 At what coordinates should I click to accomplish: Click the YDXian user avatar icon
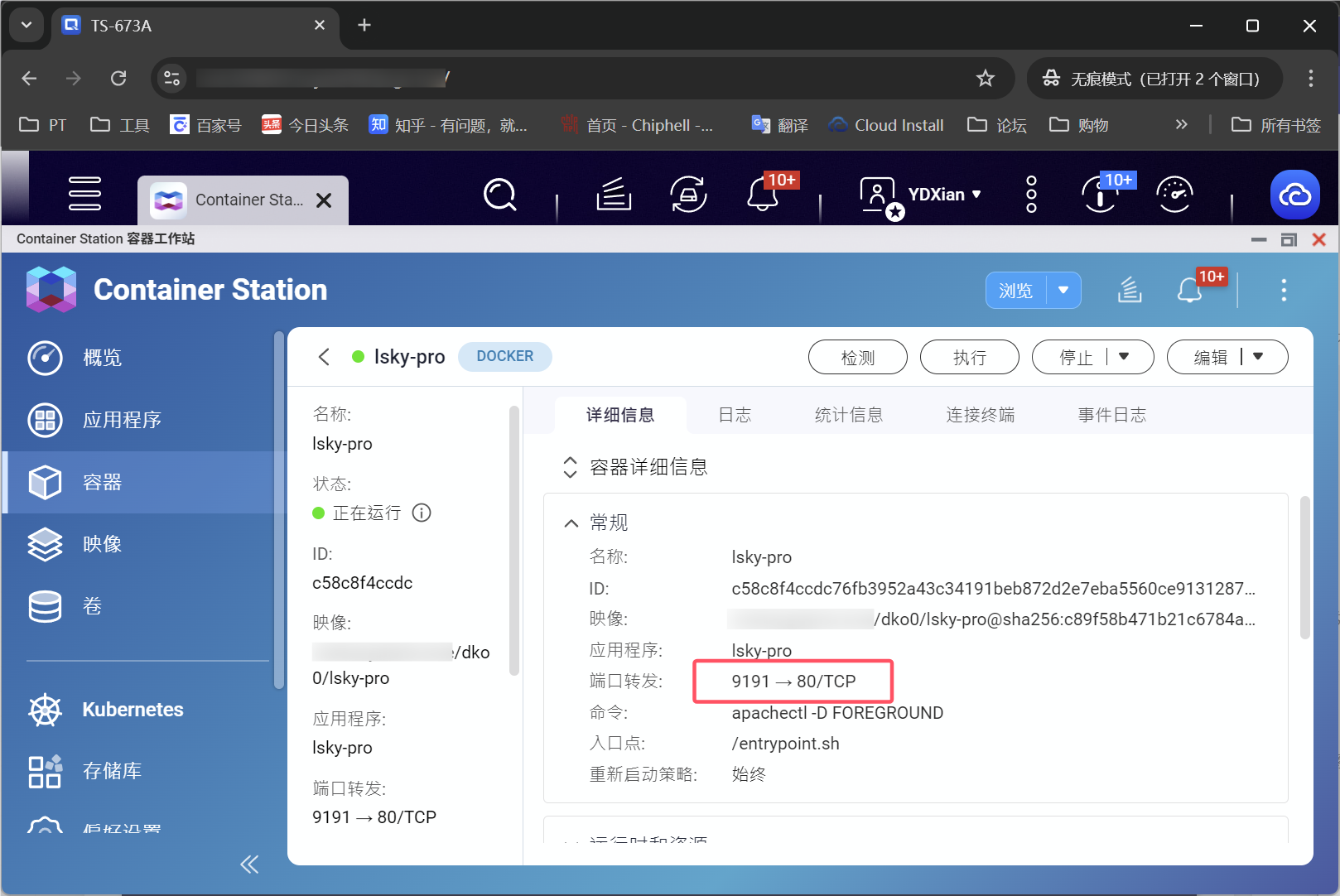click(879, 195)
